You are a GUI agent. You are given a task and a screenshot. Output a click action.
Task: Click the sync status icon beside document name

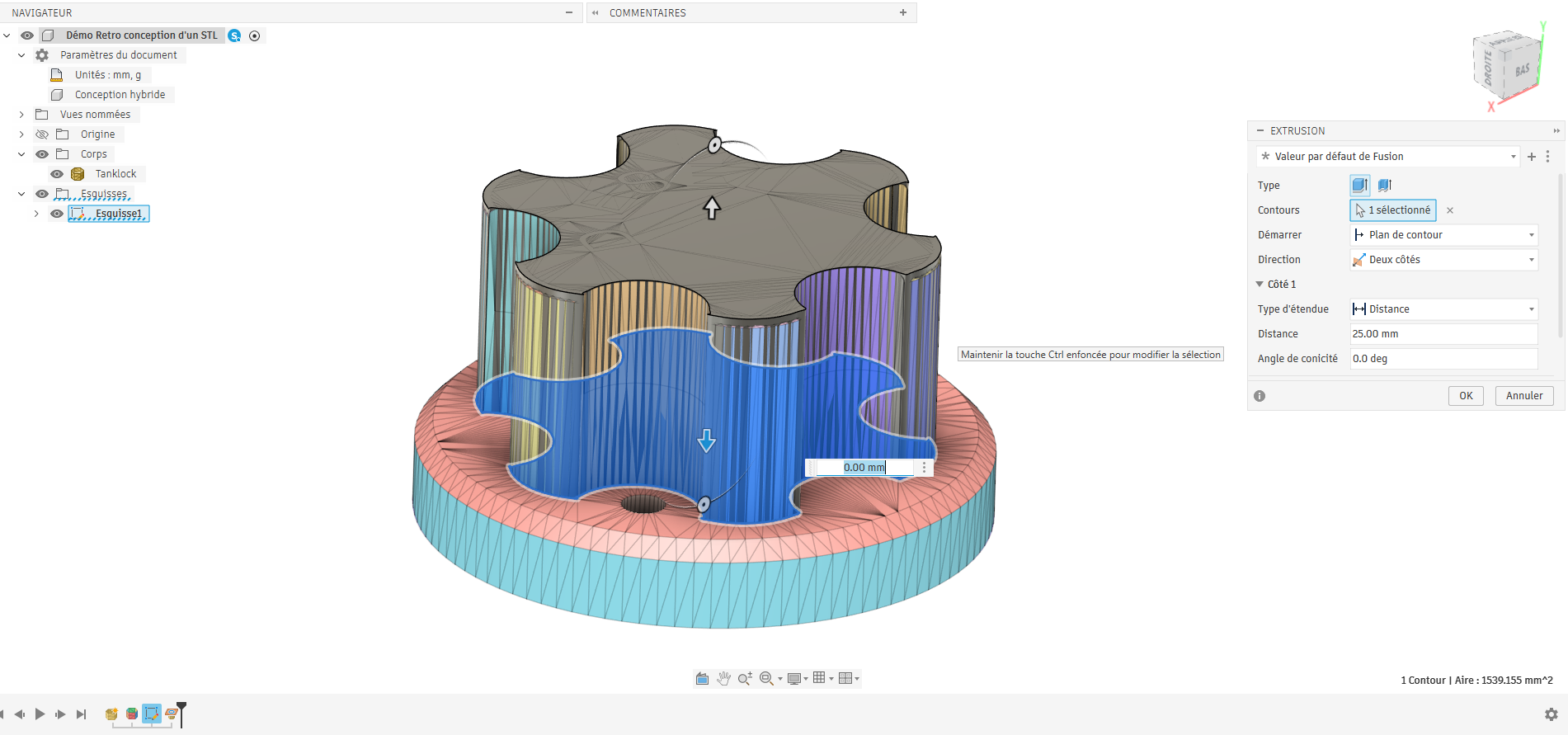coord(234,35)
